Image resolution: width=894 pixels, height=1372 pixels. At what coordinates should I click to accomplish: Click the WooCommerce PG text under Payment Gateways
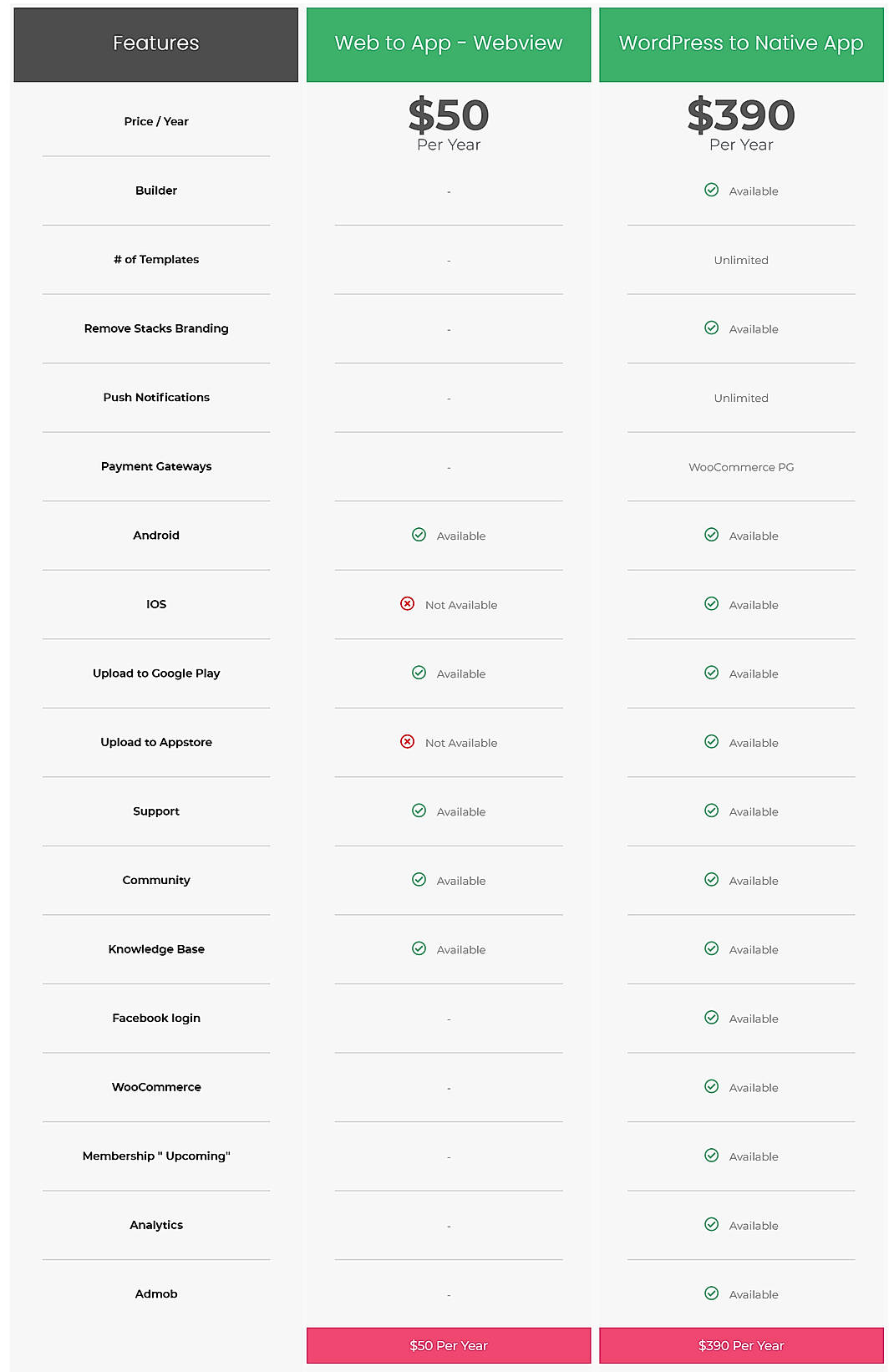tap(740, 467)
